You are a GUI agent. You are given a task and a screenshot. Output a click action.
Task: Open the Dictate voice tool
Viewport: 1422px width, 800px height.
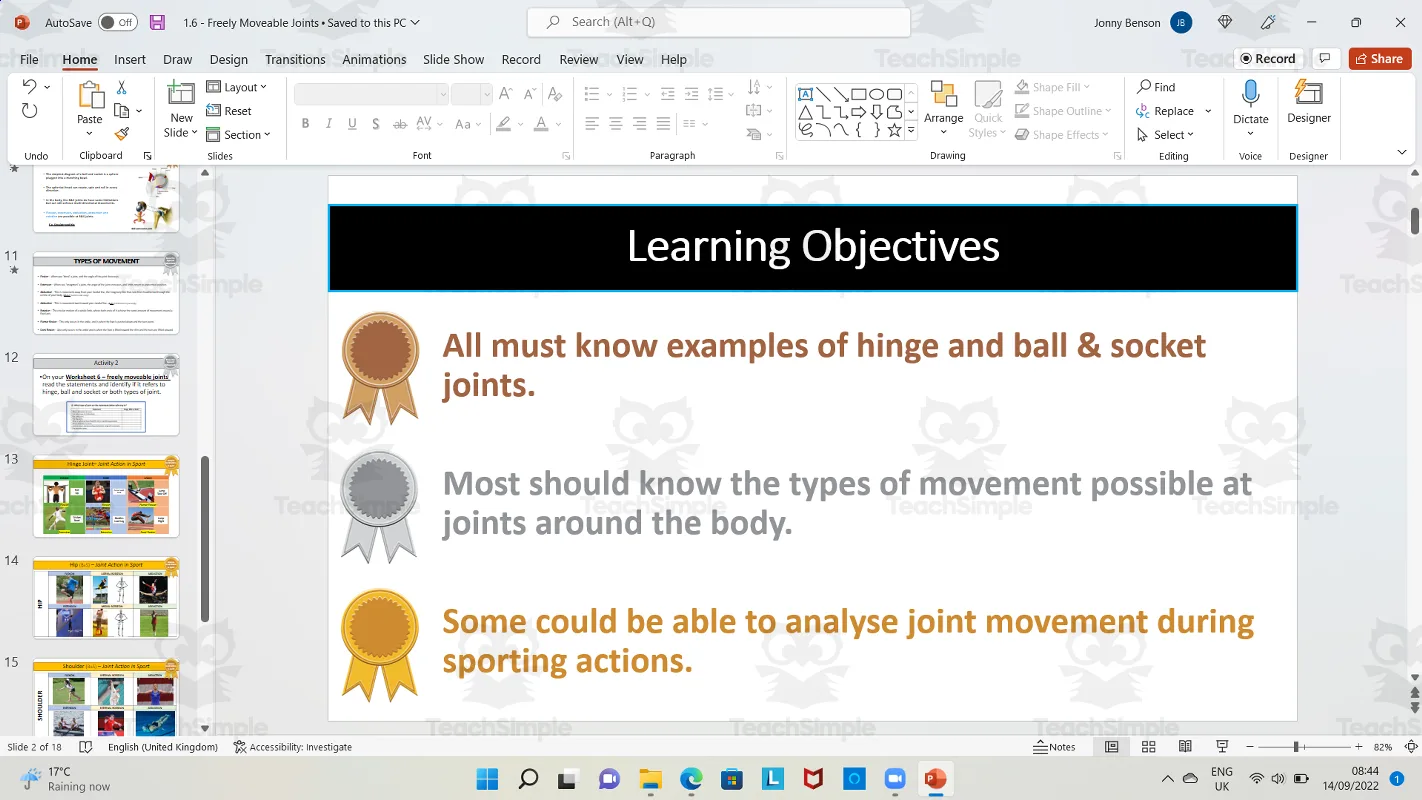pos(1250,104)
